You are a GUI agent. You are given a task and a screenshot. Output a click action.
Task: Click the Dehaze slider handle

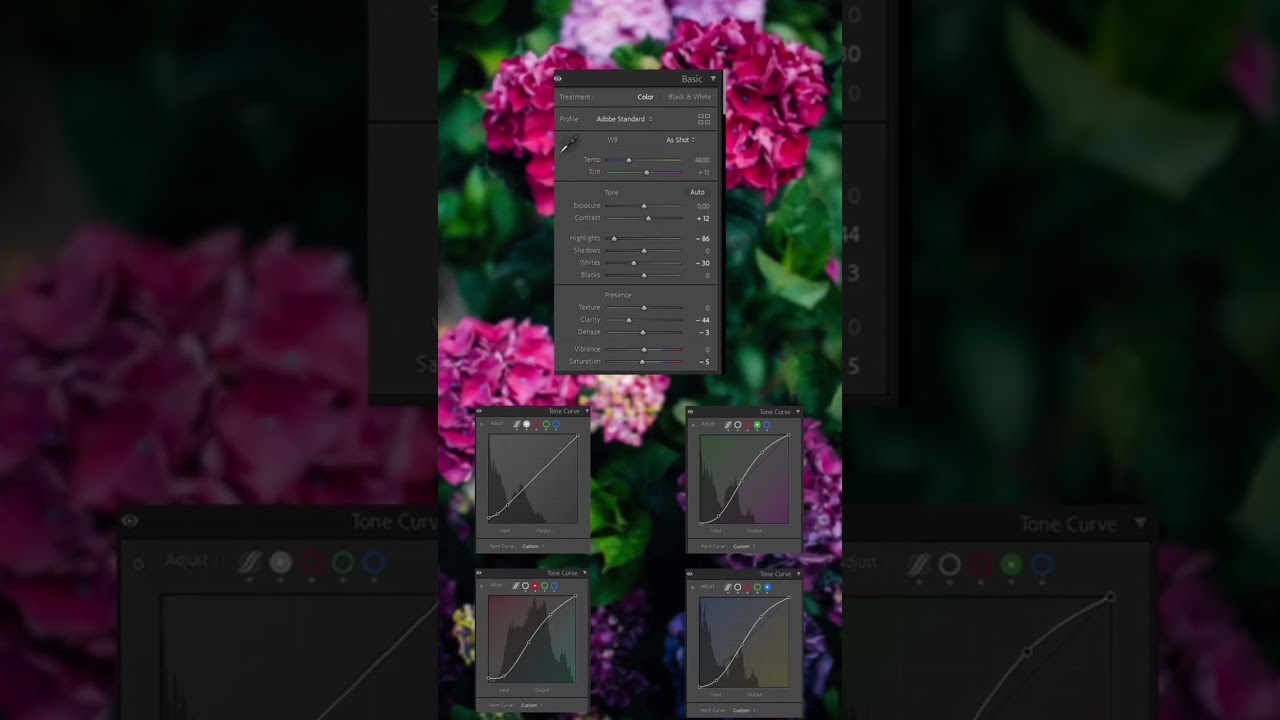click(x=643, y=332)
